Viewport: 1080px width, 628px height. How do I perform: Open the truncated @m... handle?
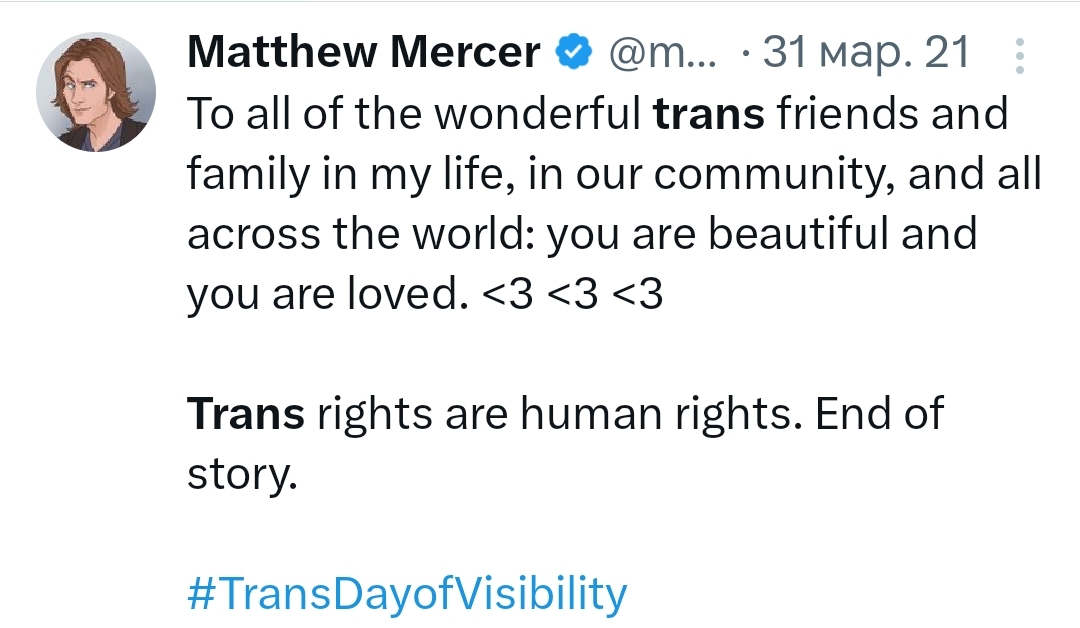pos(660,53)
